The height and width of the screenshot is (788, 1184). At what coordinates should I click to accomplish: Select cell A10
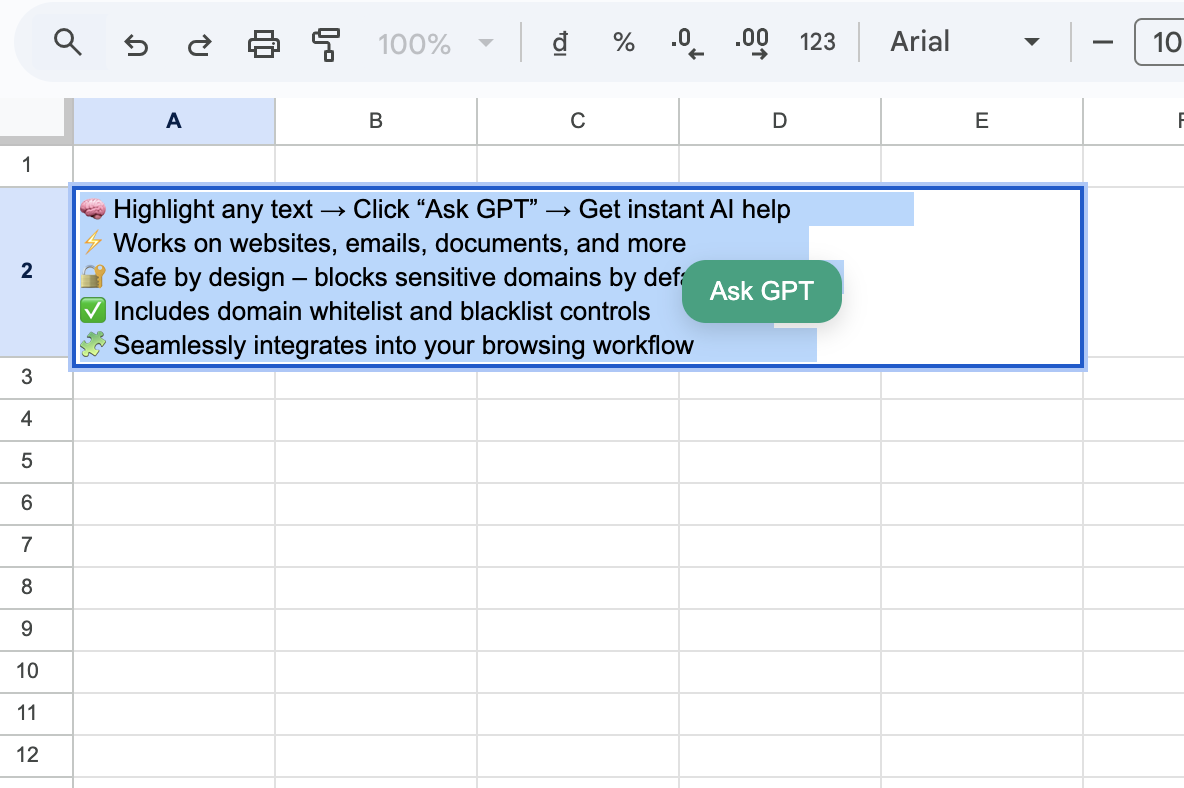pyautogui.click(x=174, y=671)
